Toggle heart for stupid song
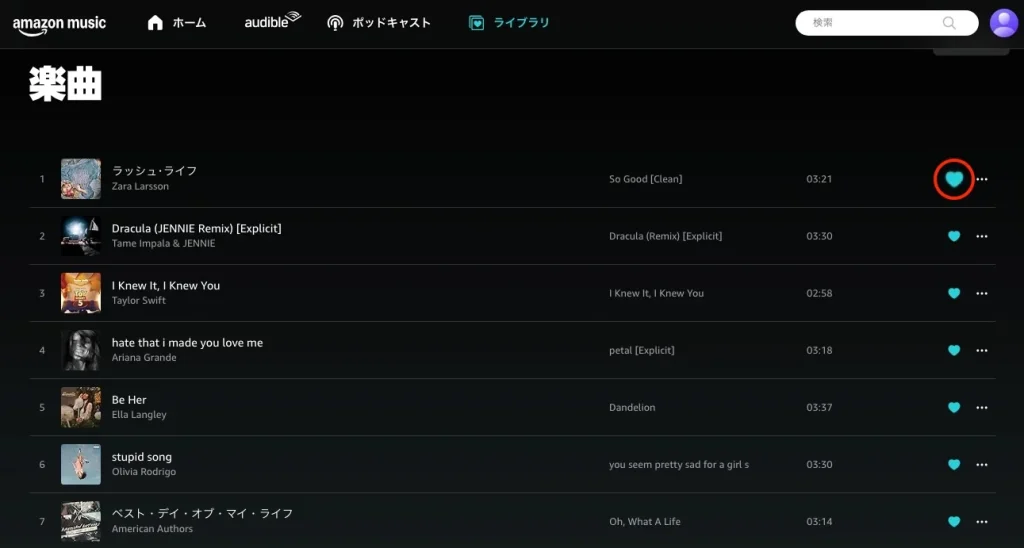1024x548 pixels. 954,464
